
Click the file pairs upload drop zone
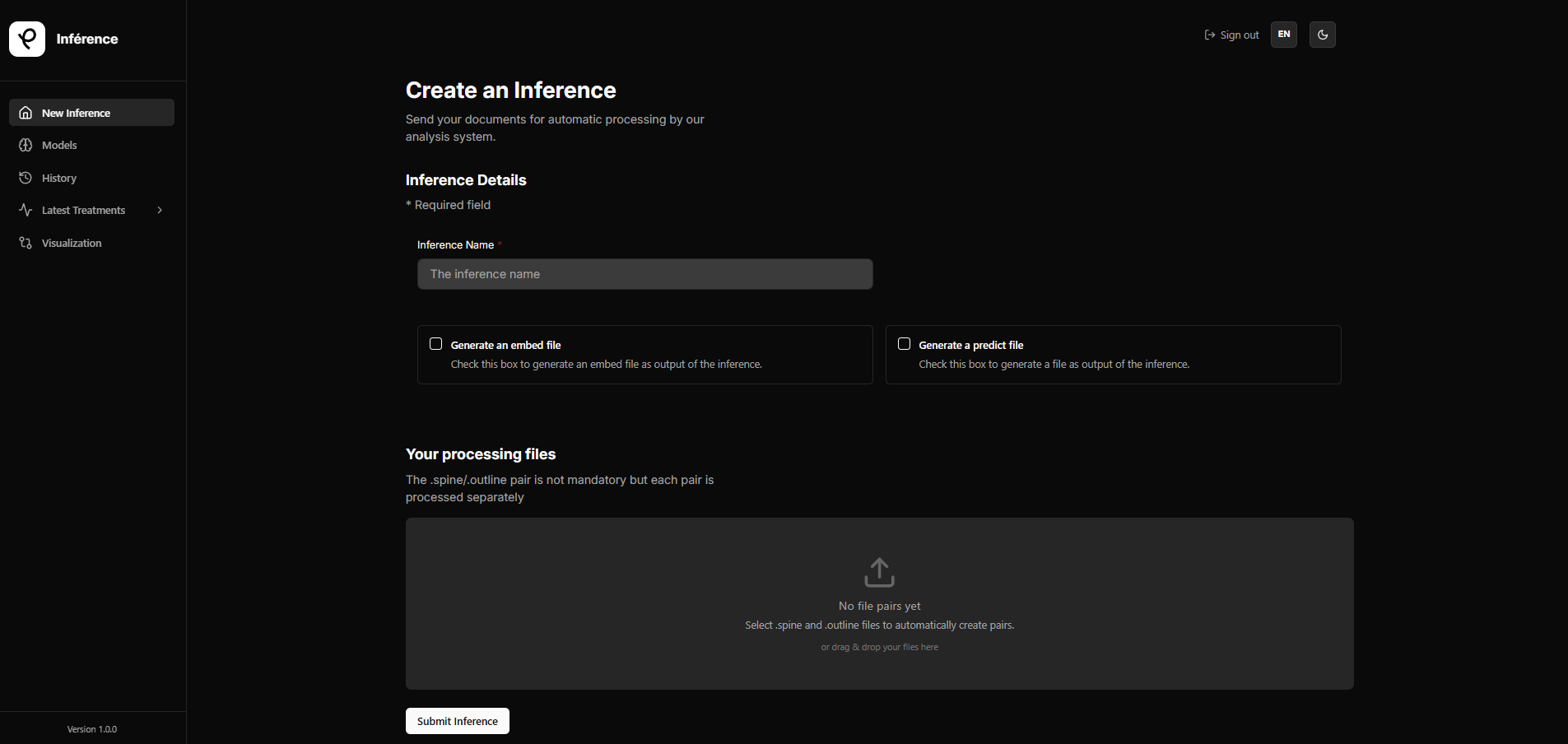tap(879, 603)
